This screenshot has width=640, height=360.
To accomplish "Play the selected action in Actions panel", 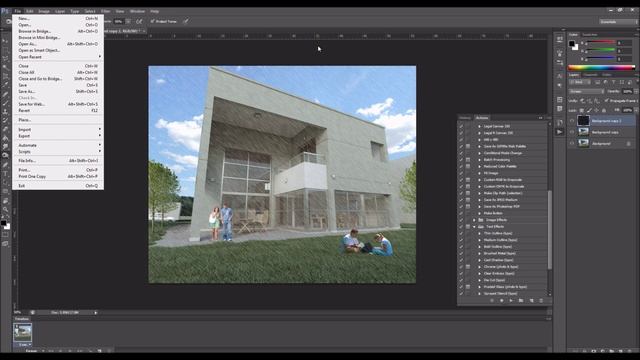I will [x=511, y=301].
